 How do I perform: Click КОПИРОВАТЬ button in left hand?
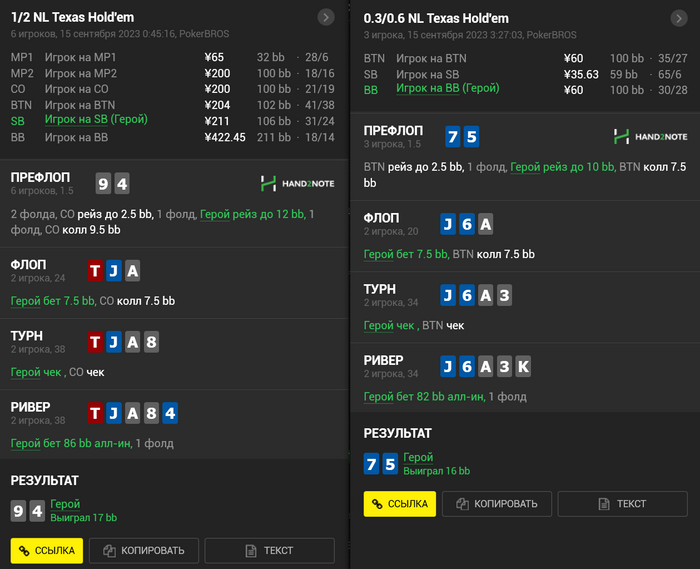(144, 550)
